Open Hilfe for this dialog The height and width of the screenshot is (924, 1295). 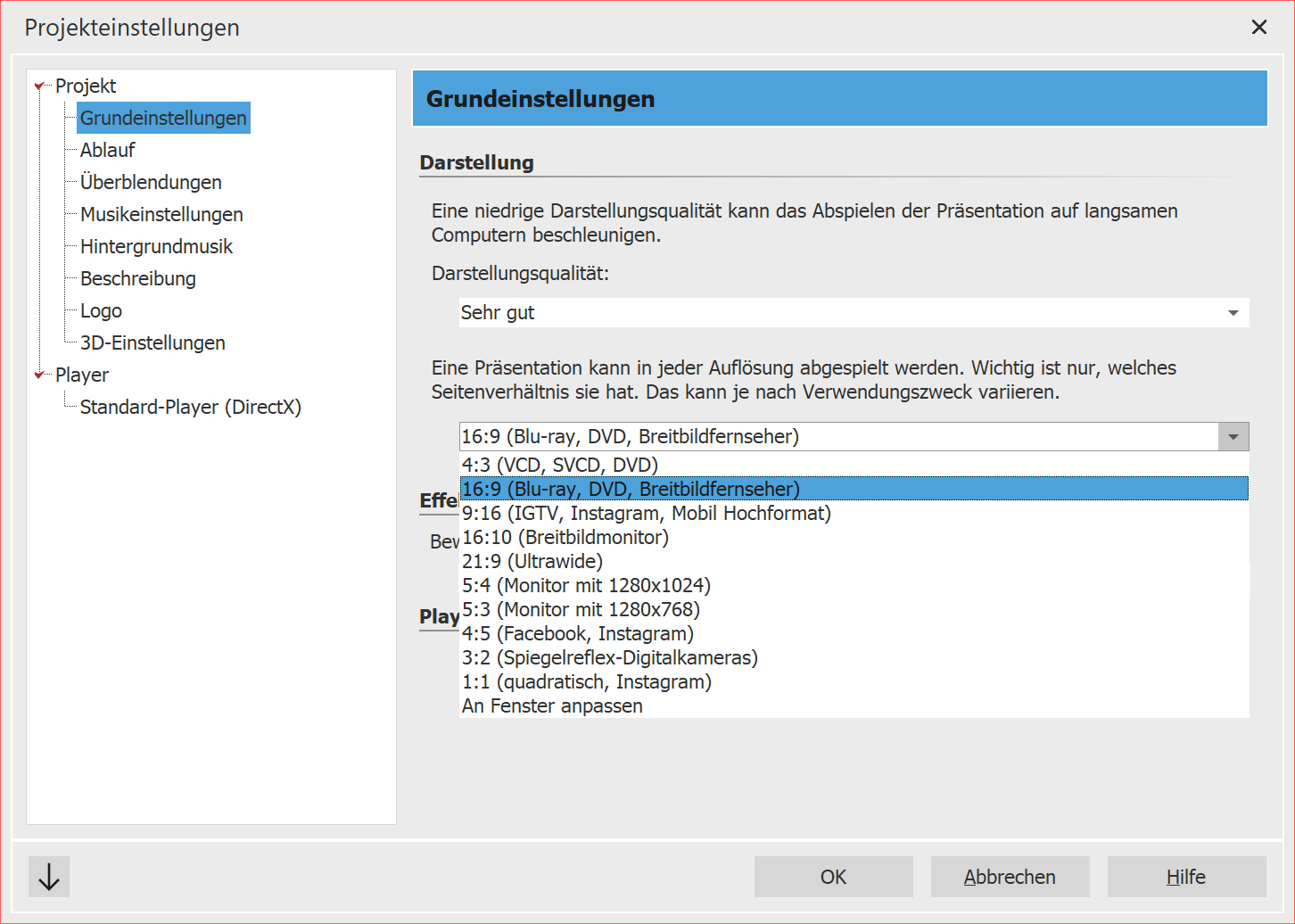point(1187,877)
